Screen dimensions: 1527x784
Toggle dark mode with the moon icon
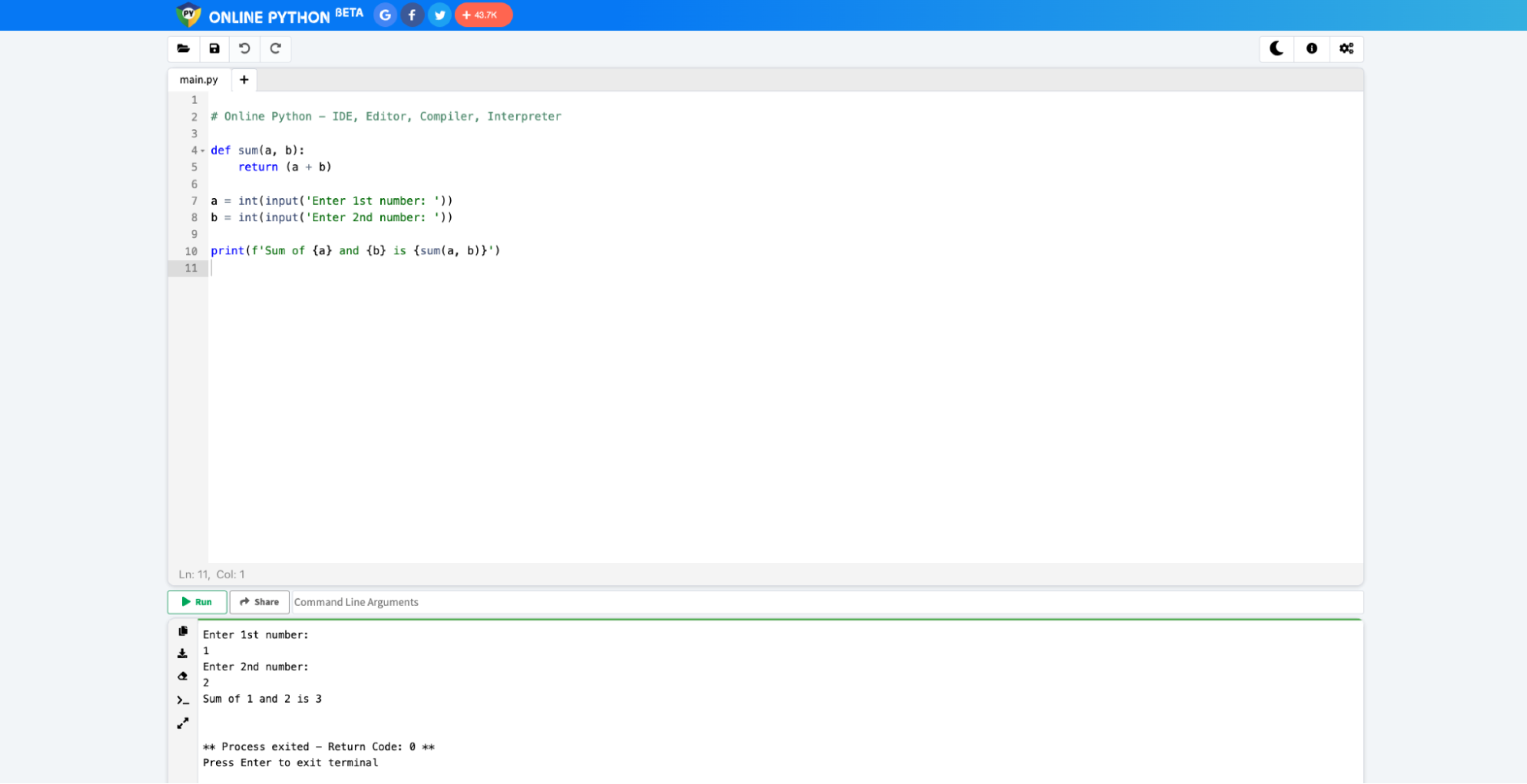pyautogui.click(x=1277, y=49)
